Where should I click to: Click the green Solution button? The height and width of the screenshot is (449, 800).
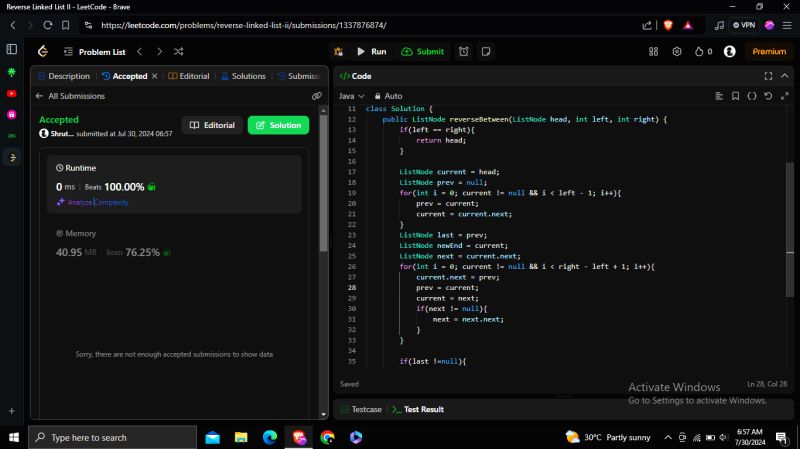[278, 125]
